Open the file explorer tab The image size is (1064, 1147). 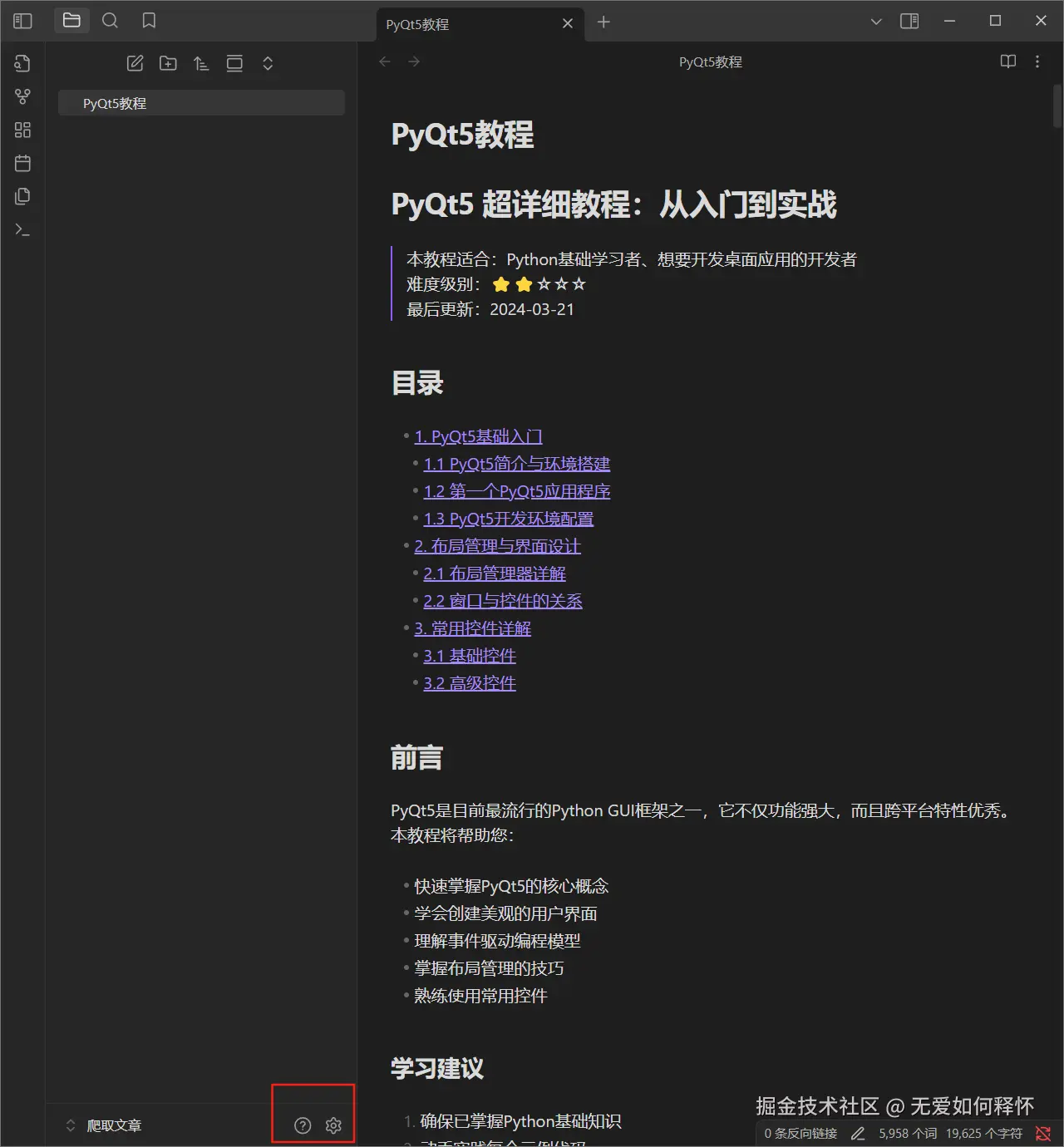pyautogui.click(x=72, y=21)
